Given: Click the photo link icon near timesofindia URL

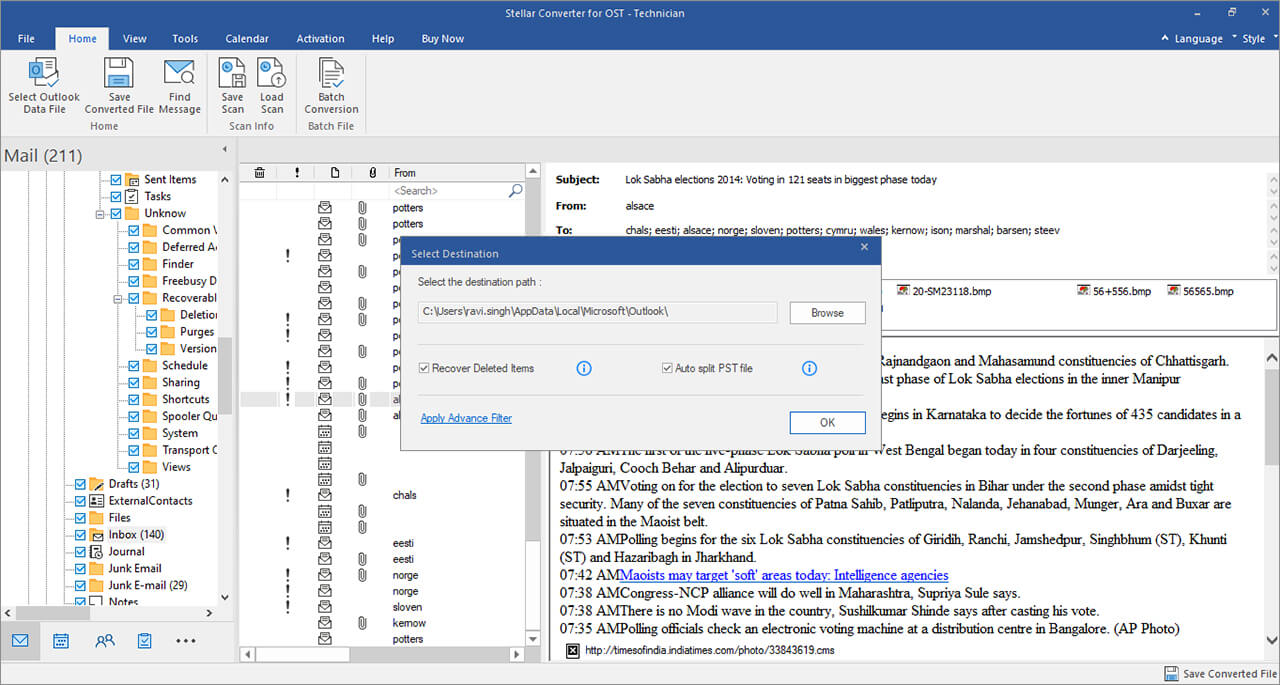Looking at the screenshot, I should tap(573, 650).
